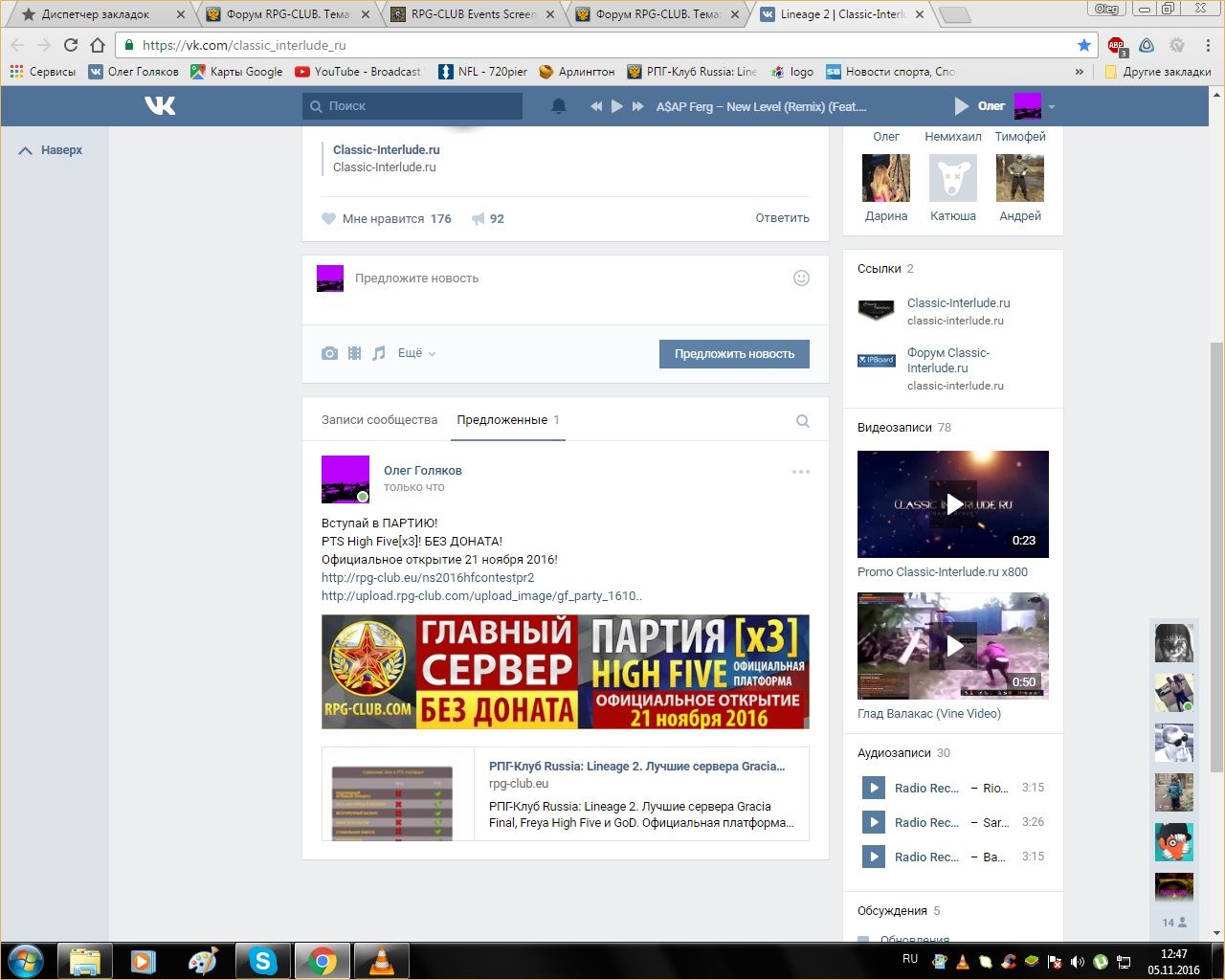The width and height of the screenshot is (1225, 980).
Task: Open member Катюша's avatar
Action: coord(953,178)
